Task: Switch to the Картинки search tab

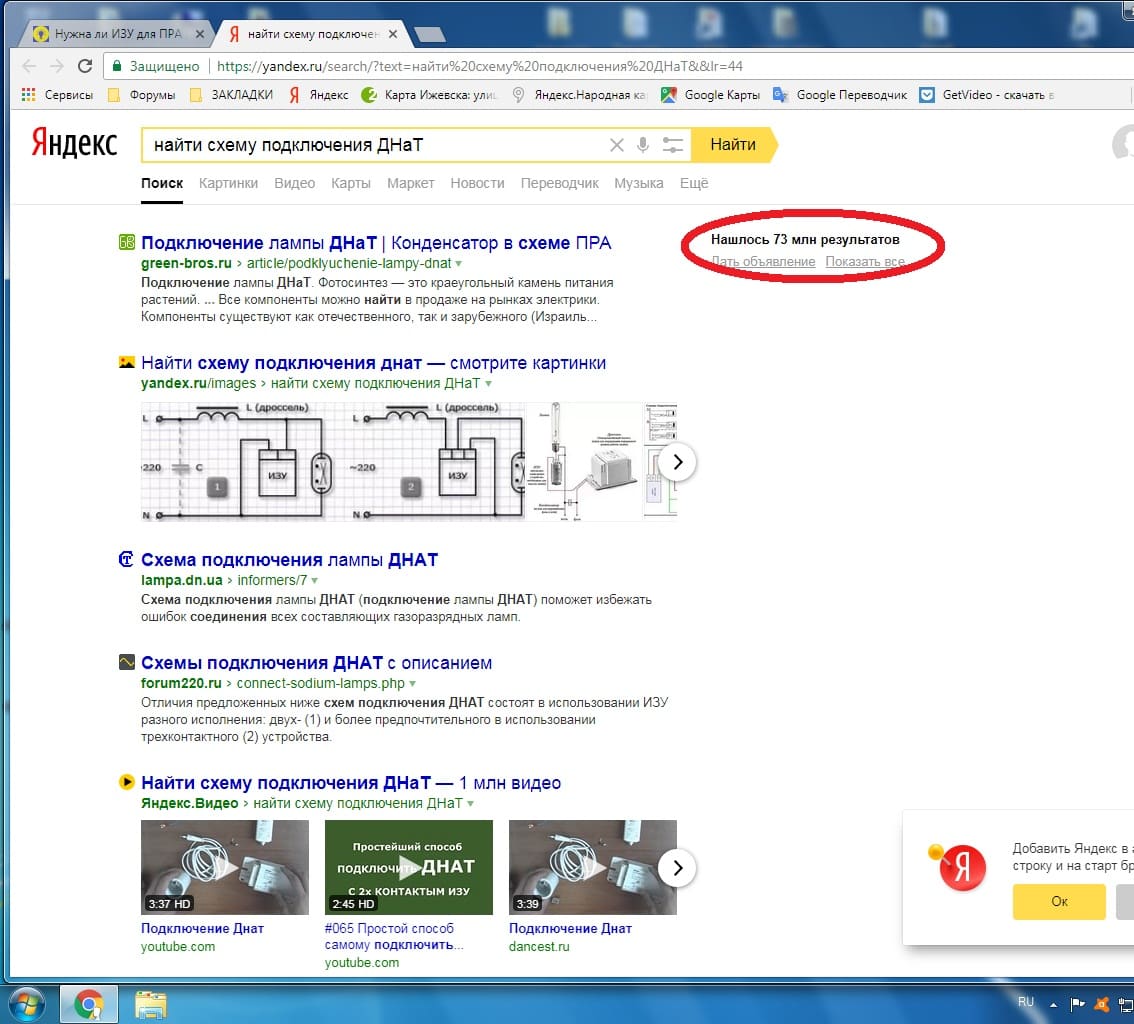Action: tap(228, 183)
